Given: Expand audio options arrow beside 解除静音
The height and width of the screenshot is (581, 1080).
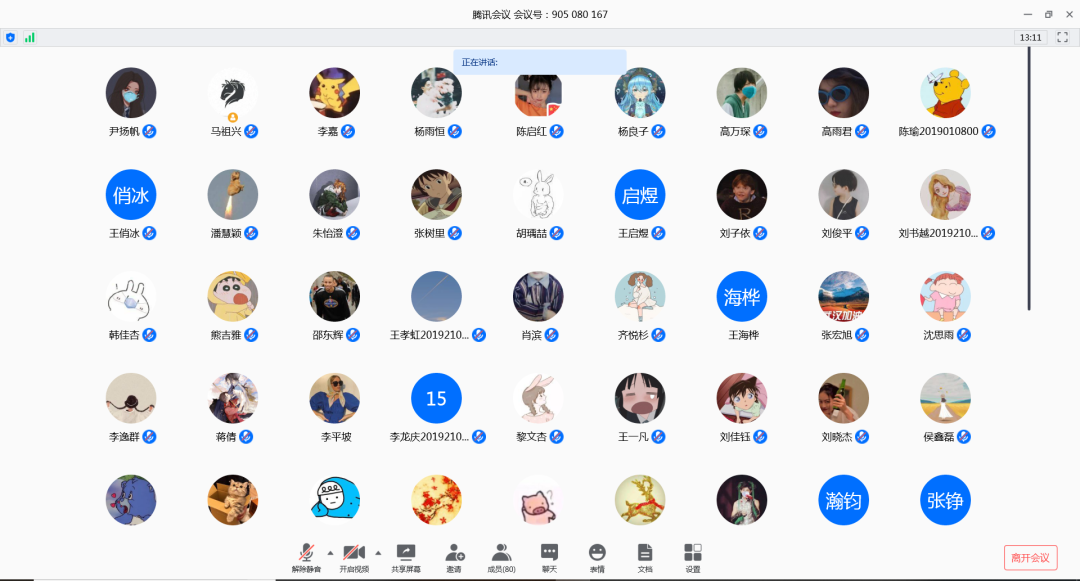Looking at the screenshot, I should click(x=330, y=552).
